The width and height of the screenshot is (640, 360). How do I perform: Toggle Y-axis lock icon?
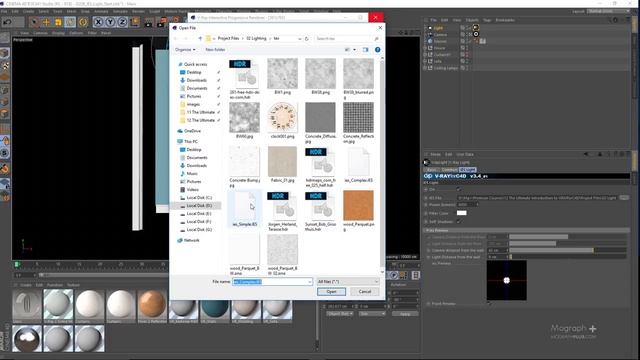click(x=111, y=22)
